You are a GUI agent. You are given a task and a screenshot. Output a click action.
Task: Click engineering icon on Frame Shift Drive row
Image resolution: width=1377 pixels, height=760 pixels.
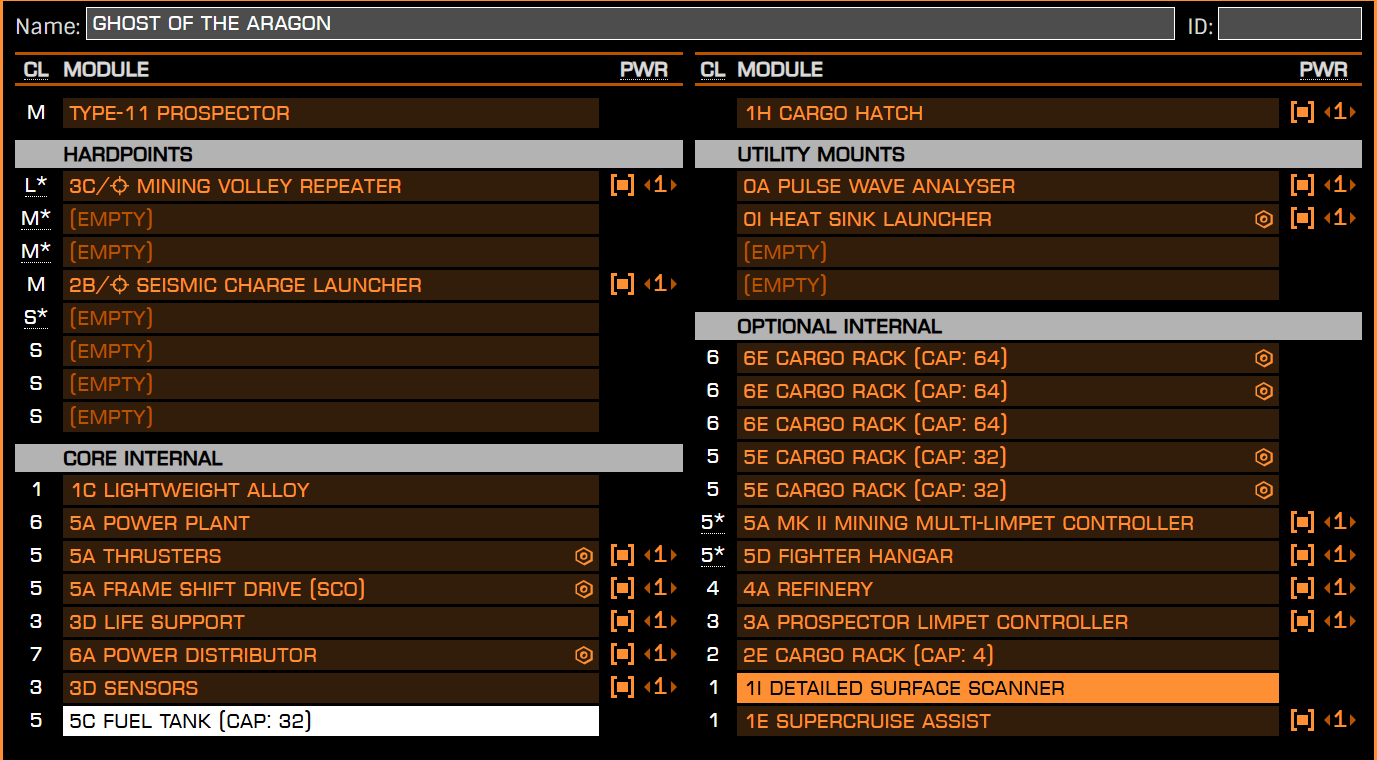click(584, 589)
